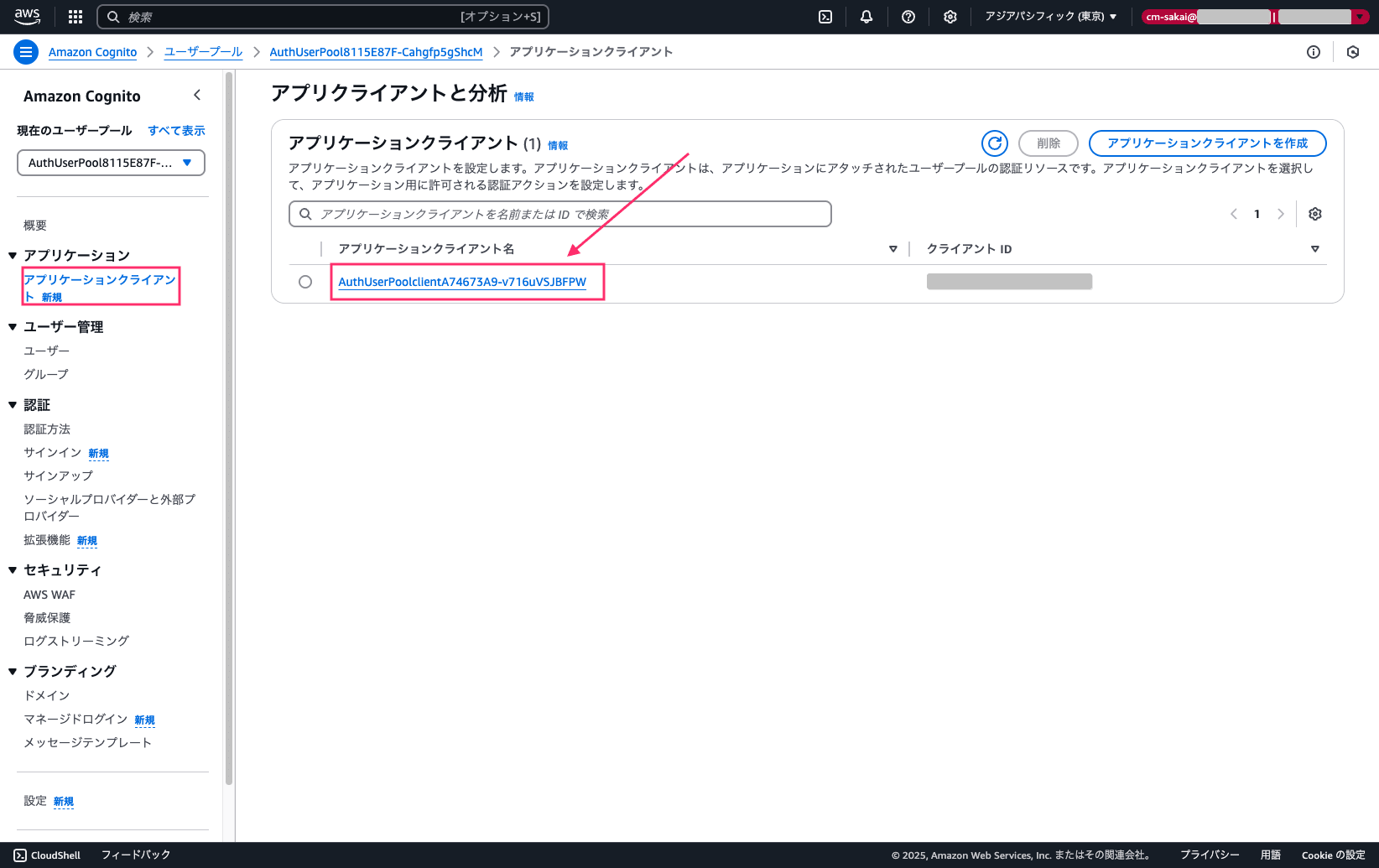Screen dimensions: 1379x868
Task: Collapse the ブランディング section
Action: click(x=13, y=672)
